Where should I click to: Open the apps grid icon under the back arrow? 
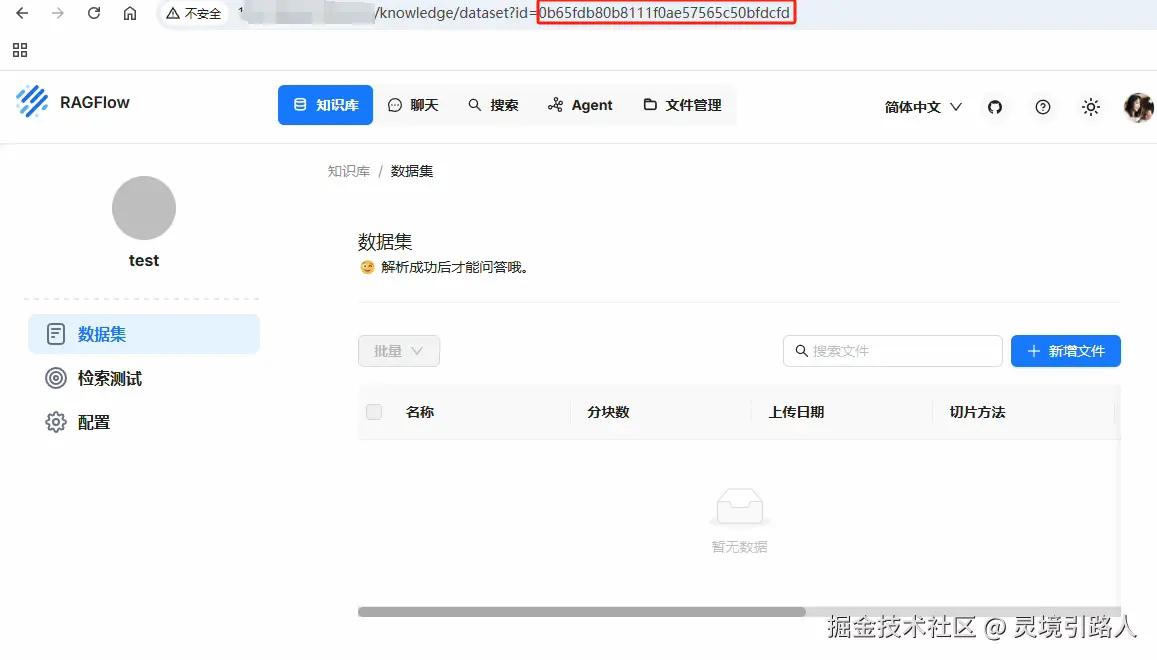click(x=20, y=50)
